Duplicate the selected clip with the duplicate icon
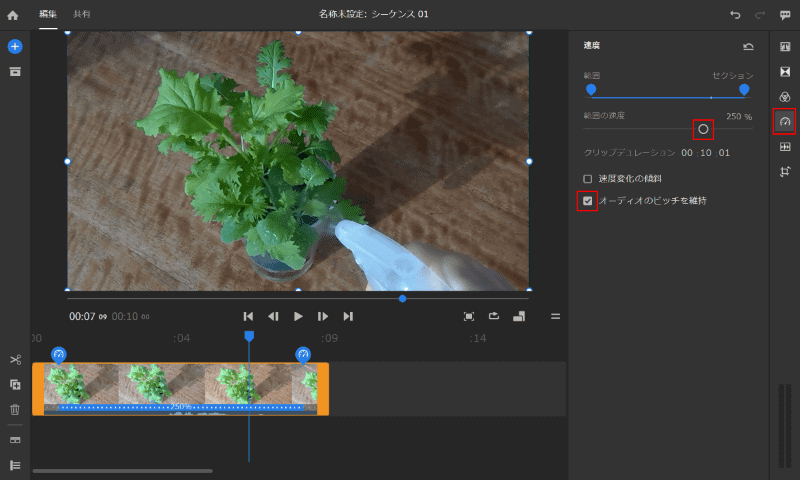 click(15, 384)
